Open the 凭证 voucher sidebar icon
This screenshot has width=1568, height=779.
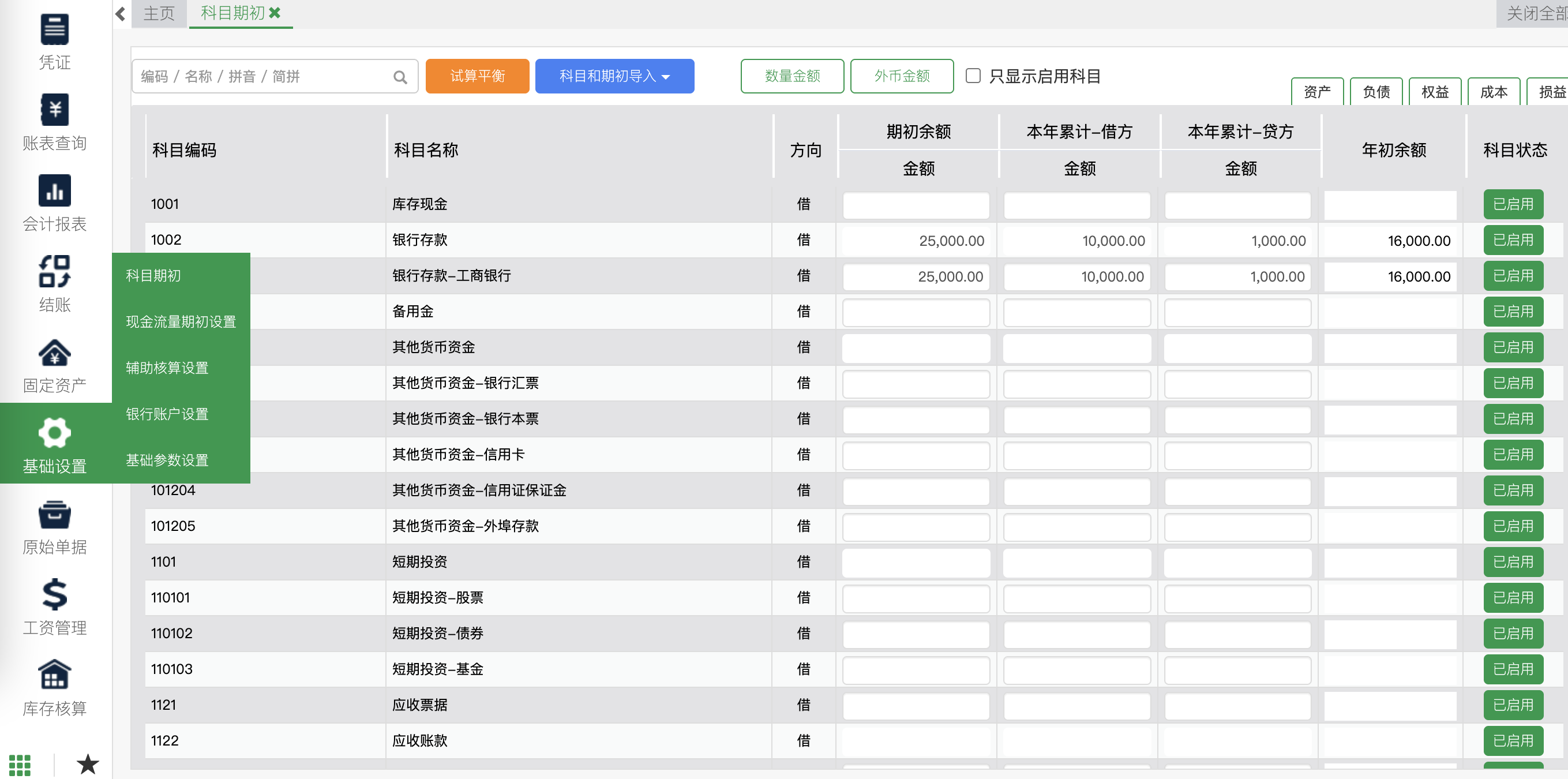click(x=54, y=29)
